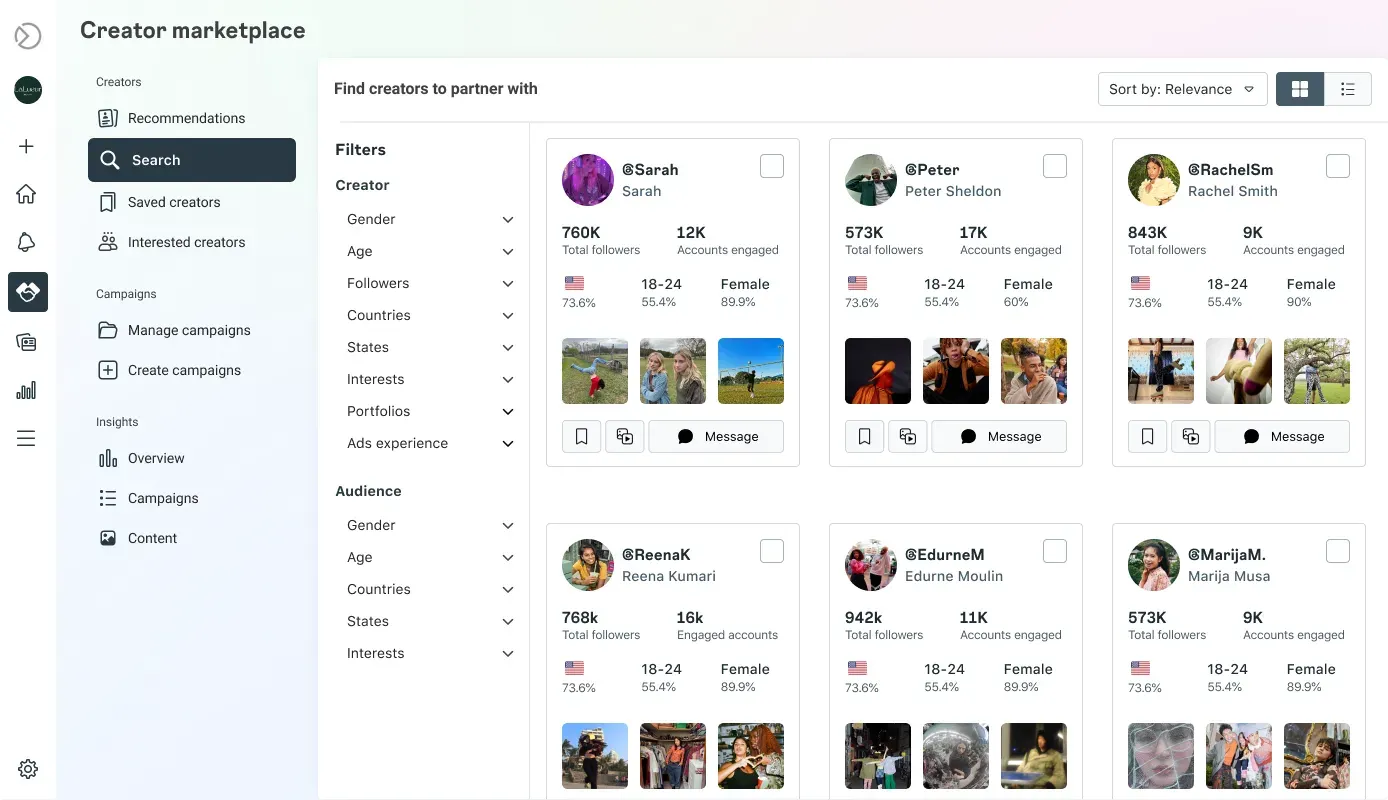Expand the Creator Followers filter

[x=430, y=283]
